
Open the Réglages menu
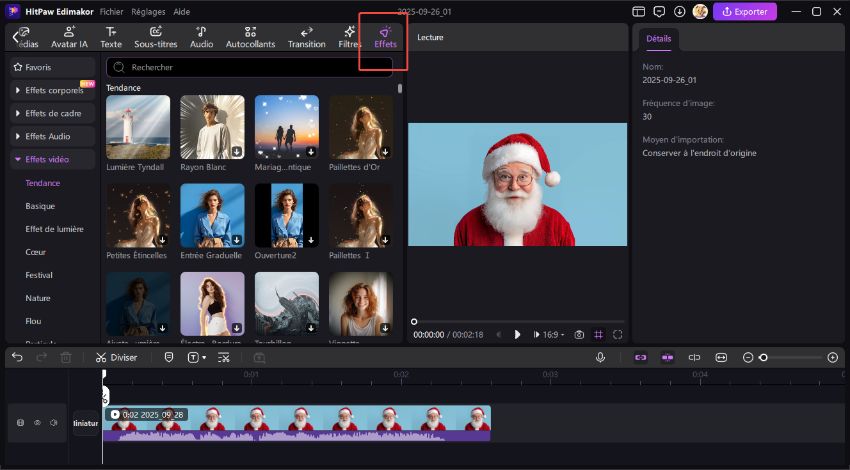148,11
